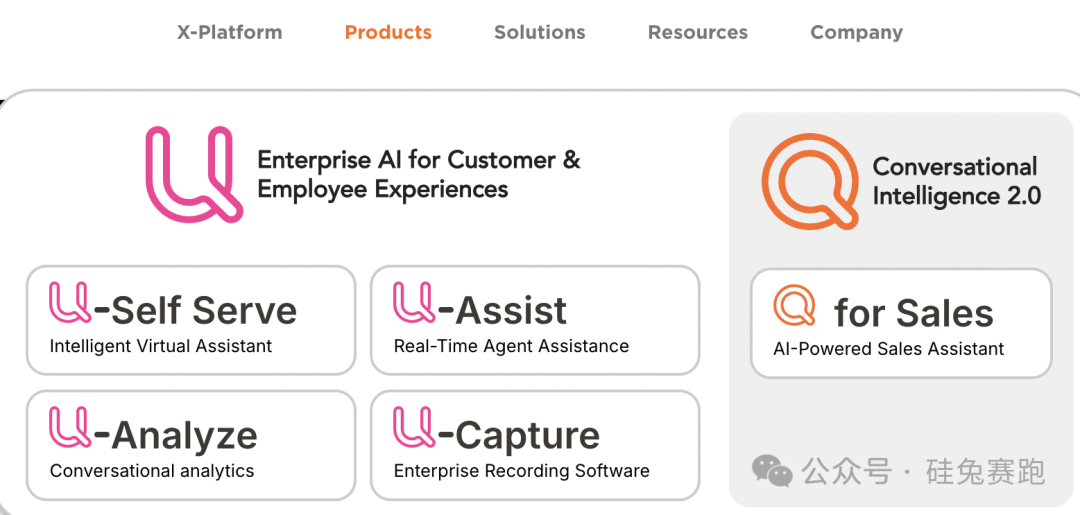Open the Company menu
Viewport: 1080px width, 515px height.
[856, 32]
